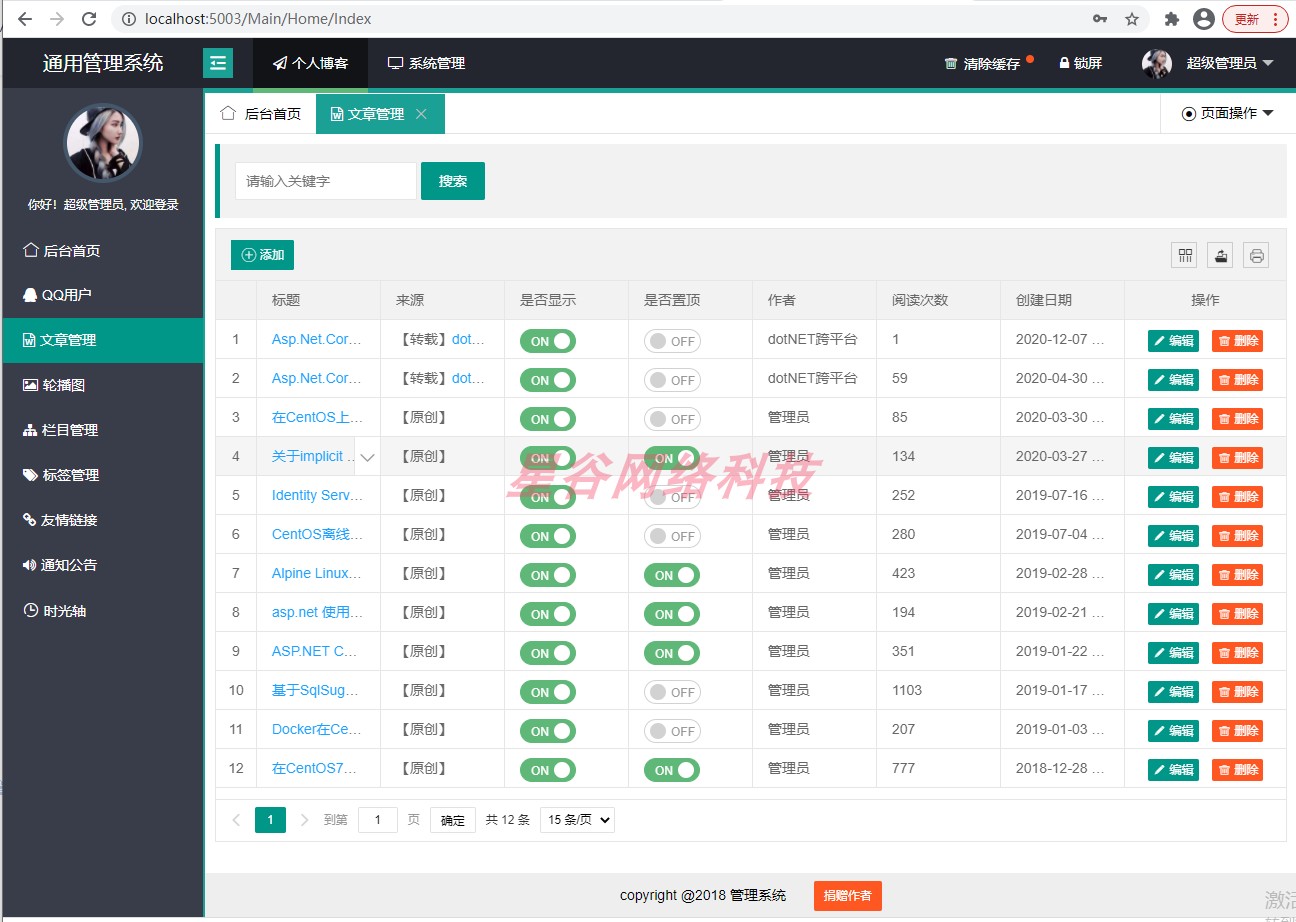
Task: Open article link Alpine Linux…
Action: (x=317, y=573)
